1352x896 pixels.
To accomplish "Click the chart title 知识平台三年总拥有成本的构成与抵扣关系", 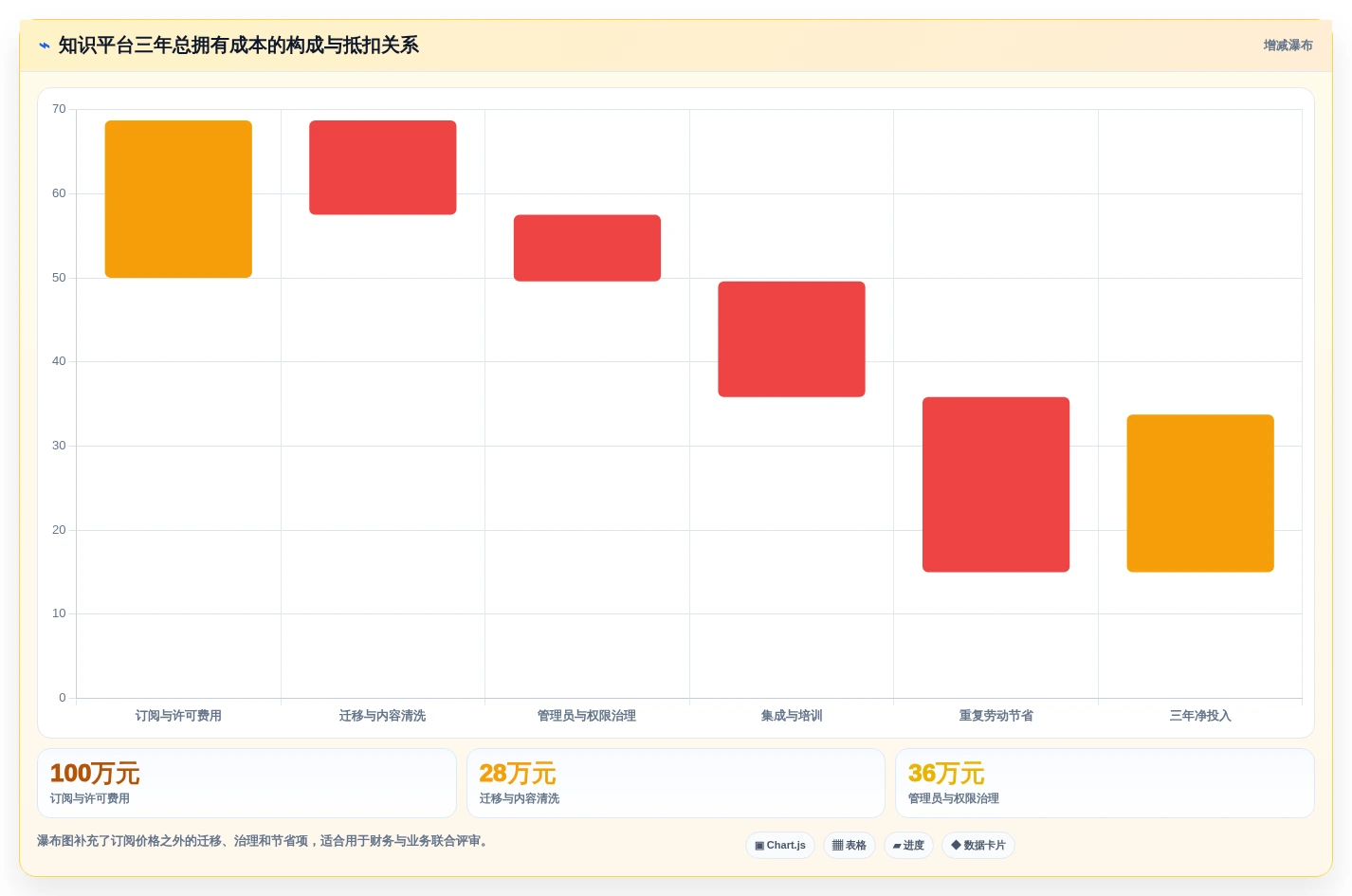I will pos(239,46).
